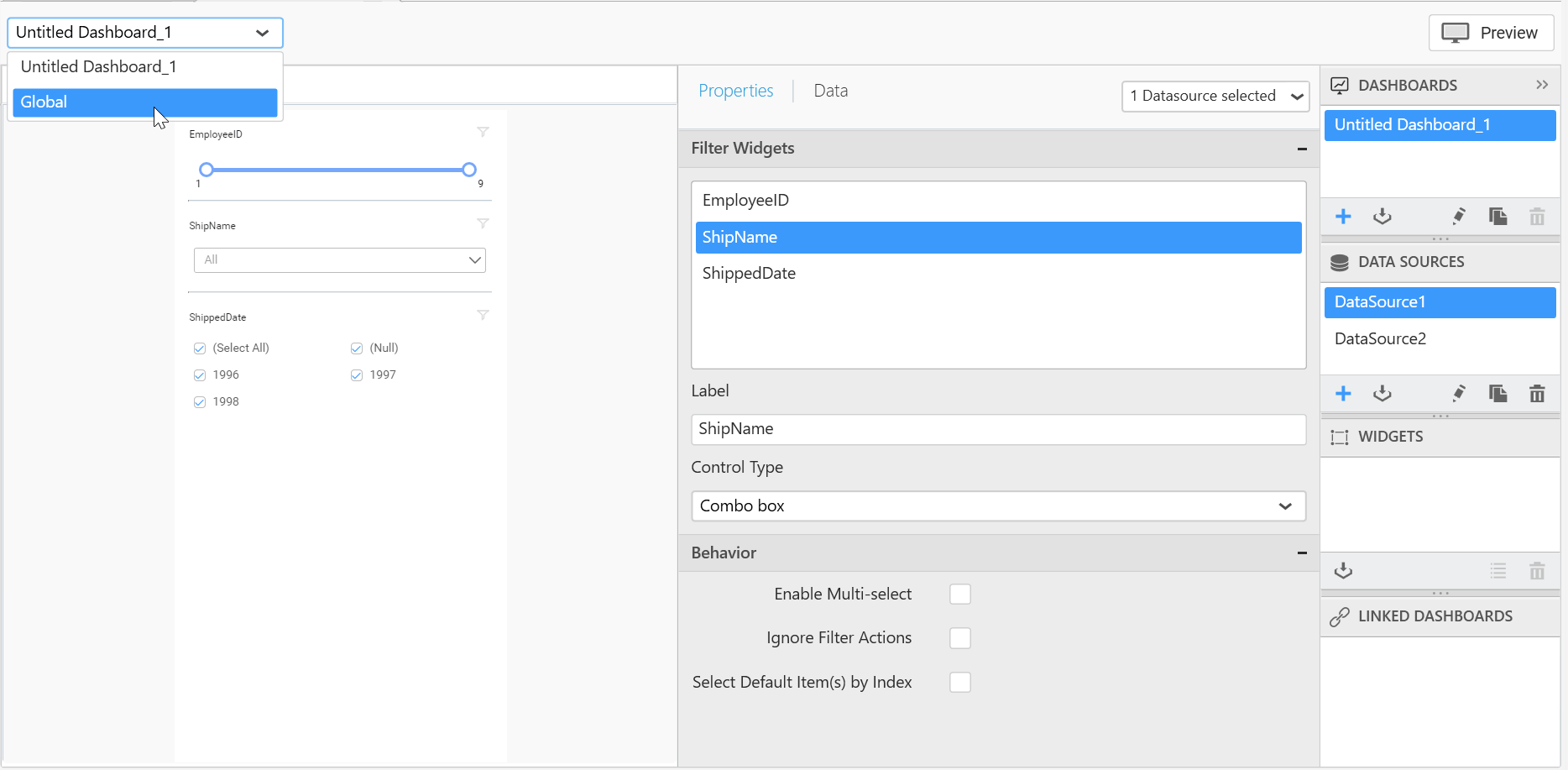Click the filter icon next to ShipName widget
The height and width of the screenshot is (770, 1568).
(483, 223)
